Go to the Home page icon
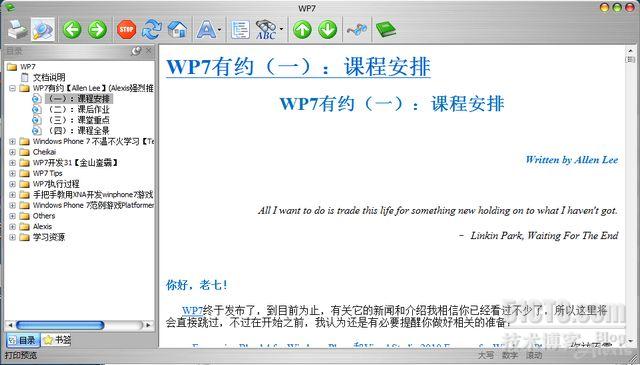This screenshot has width=640, height=365. 178,30
